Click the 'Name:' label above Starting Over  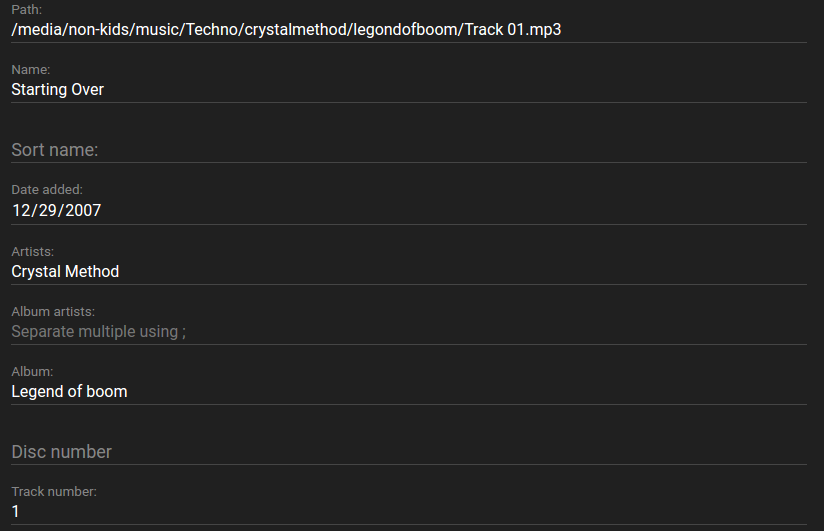(31, 70)
